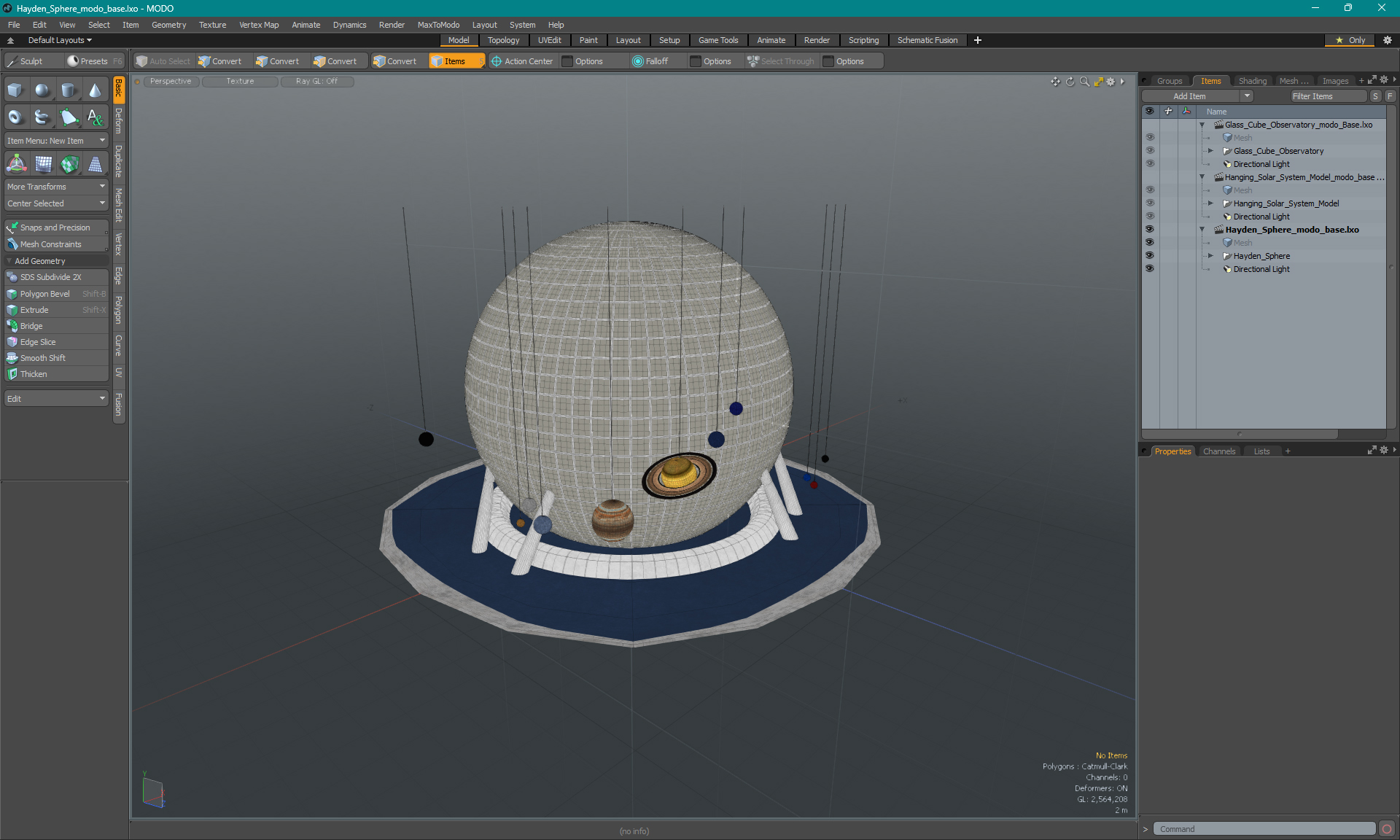This screenshot has height=840, width=1400.
Task: Select the Soft deform grid tool
Action: (x=44, y=164)
